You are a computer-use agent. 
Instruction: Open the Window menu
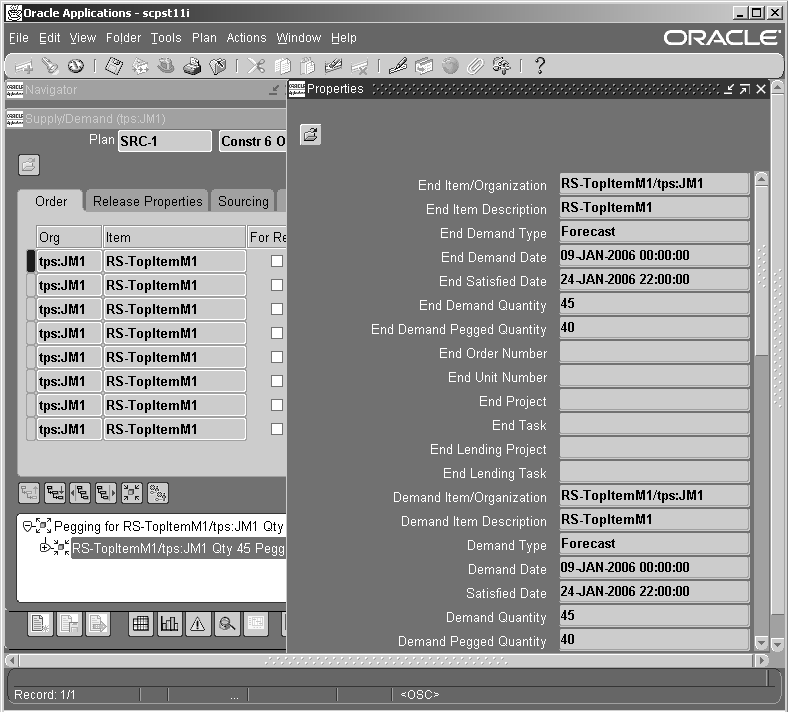pos(299,38)
